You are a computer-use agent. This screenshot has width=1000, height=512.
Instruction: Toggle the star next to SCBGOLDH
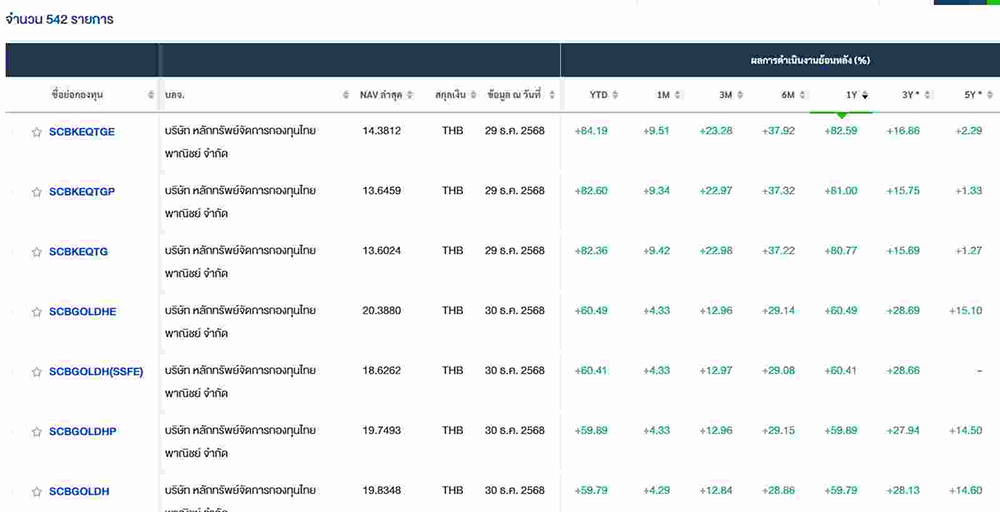coord(37,492)
